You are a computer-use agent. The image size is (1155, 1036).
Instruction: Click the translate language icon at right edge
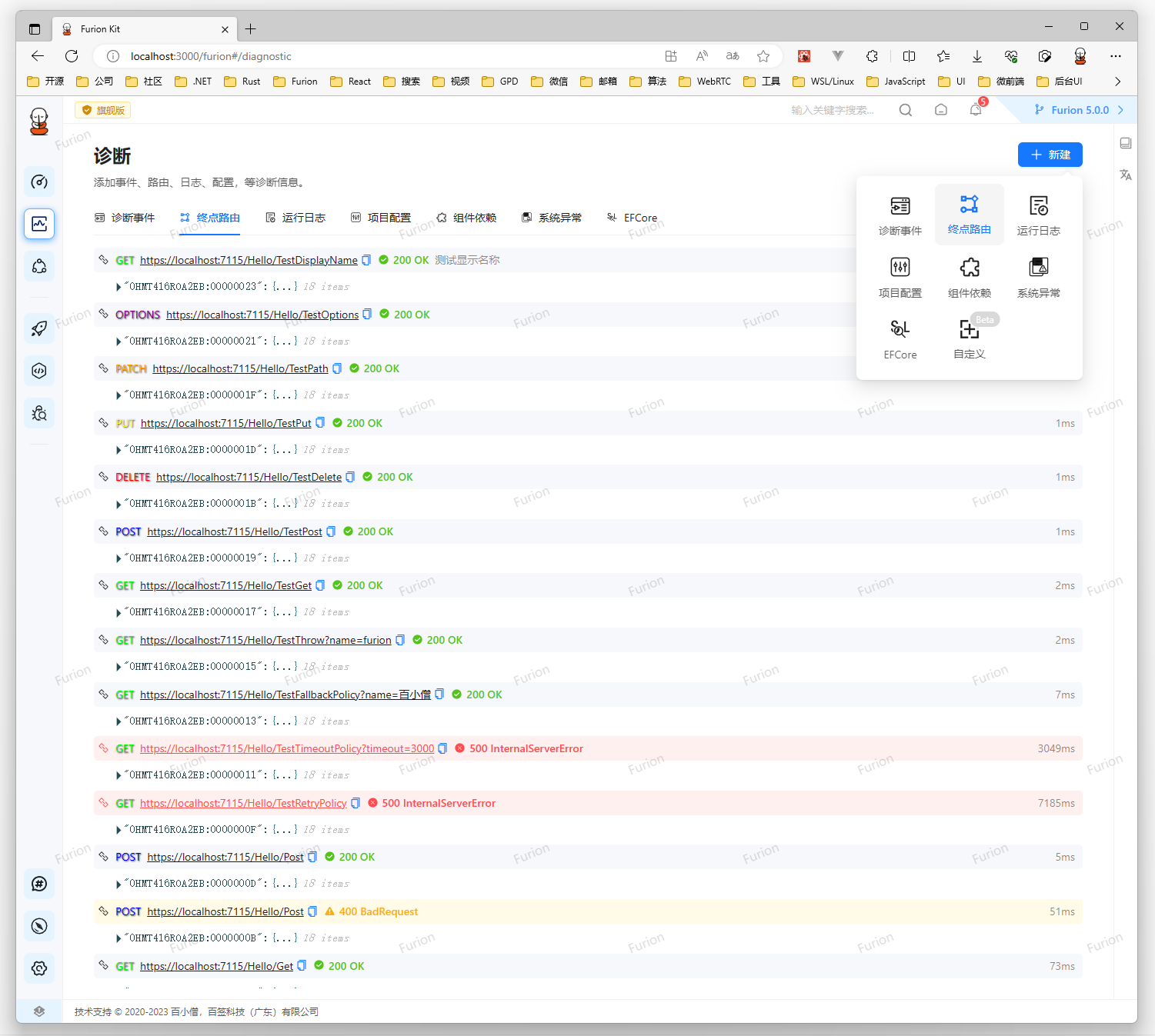click(1126, 175)
